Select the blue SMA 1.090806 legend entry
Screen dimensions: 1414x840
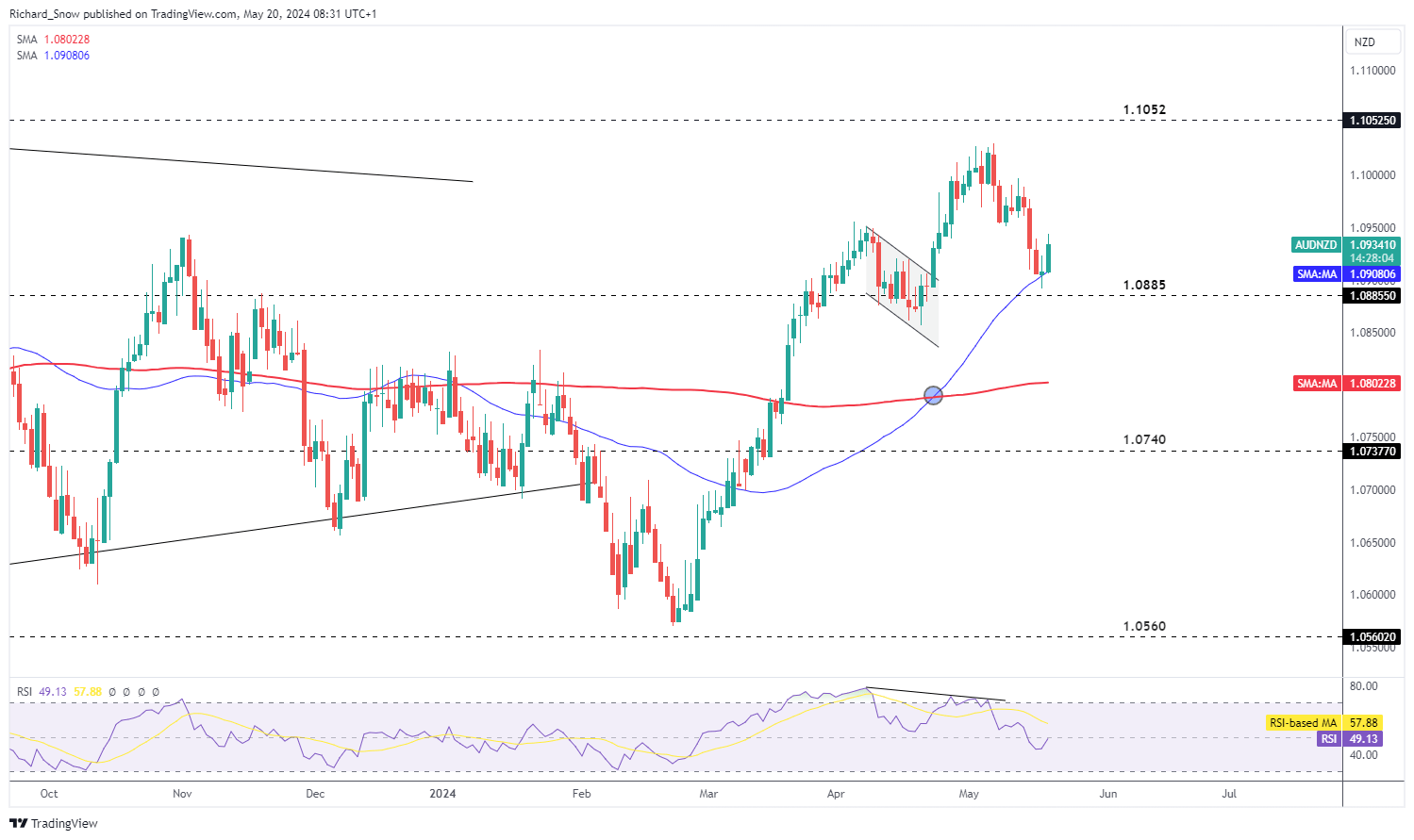point(53,56)
